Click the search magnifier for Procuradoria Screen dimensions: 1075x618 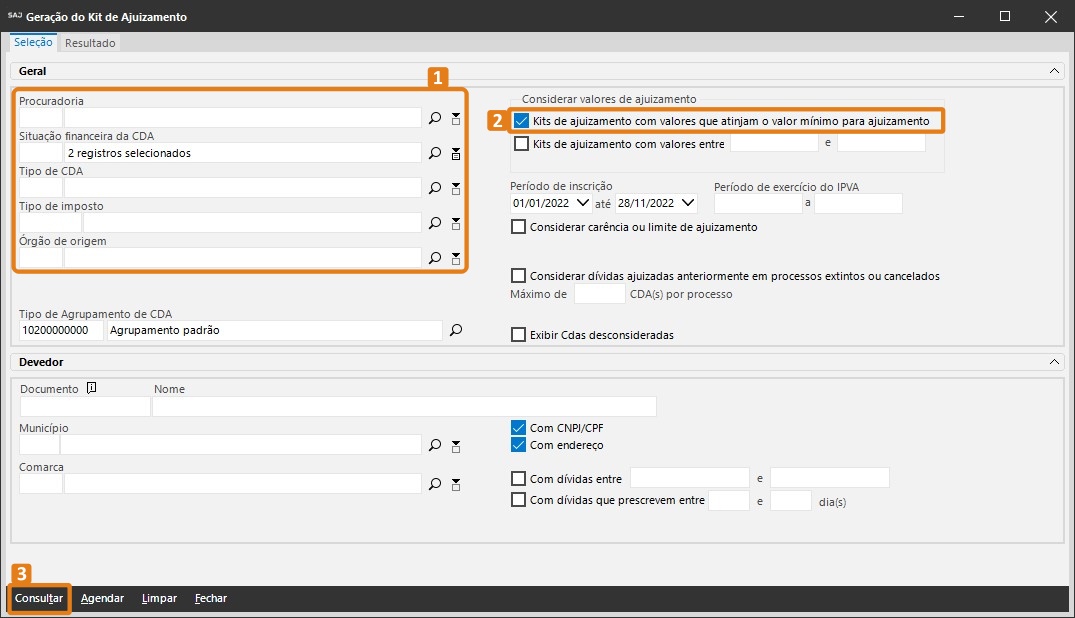point(435,118)
